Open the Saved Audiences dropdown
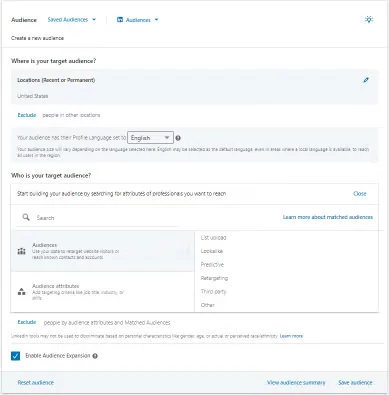The width and height of the screenshot is (389, 395). click(72, 20)
